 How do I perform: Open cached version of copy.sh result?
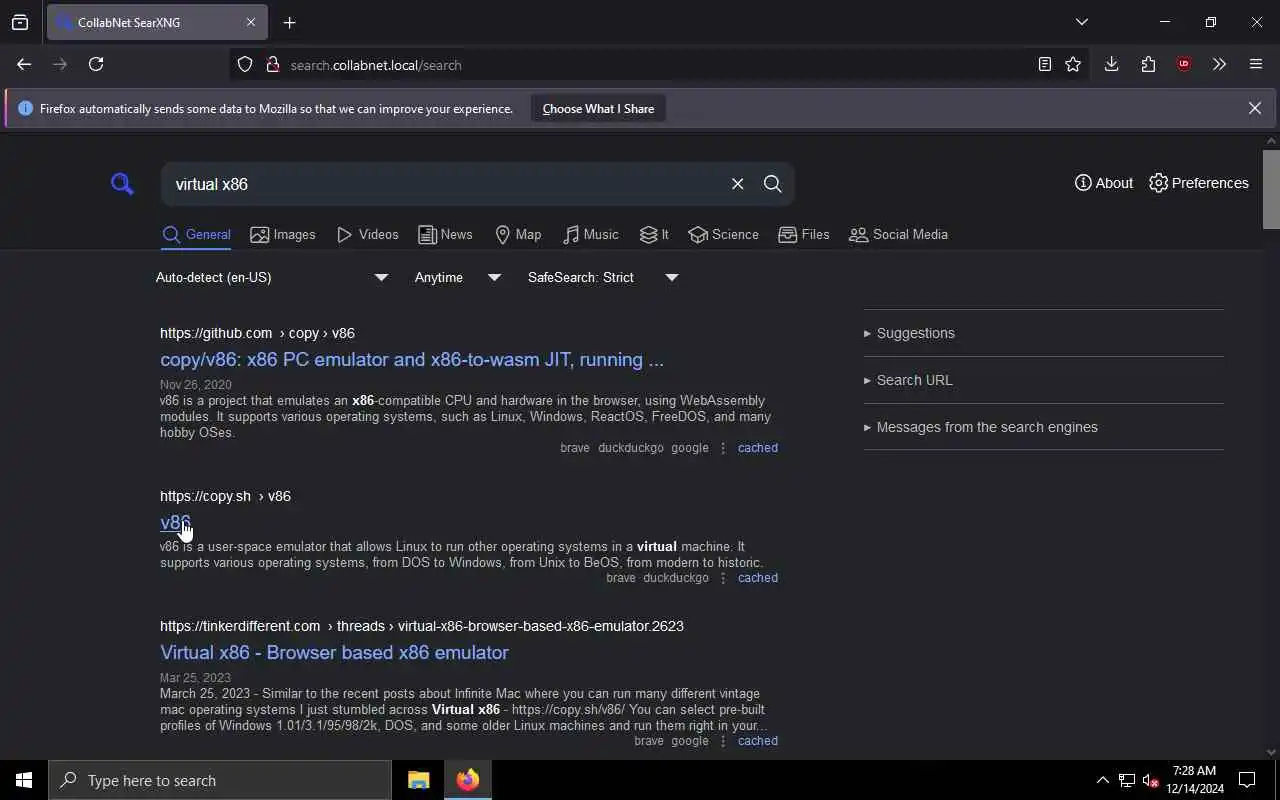pos(757,578)
